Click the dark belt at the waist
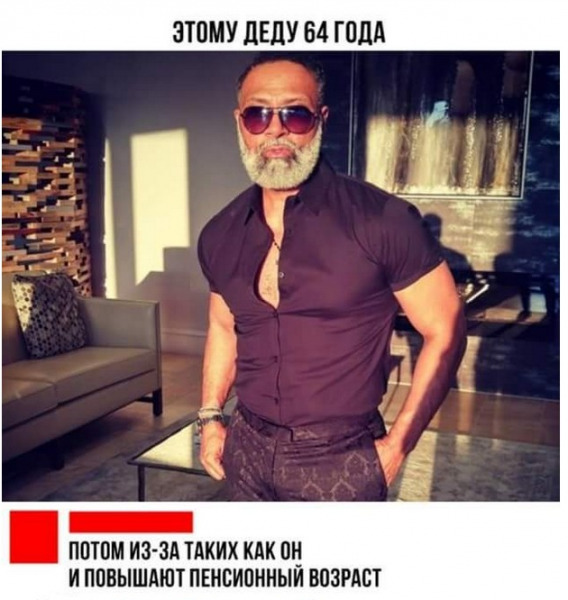Image resolution: width=568 pixels, height=600 pixels. point(310,421)
